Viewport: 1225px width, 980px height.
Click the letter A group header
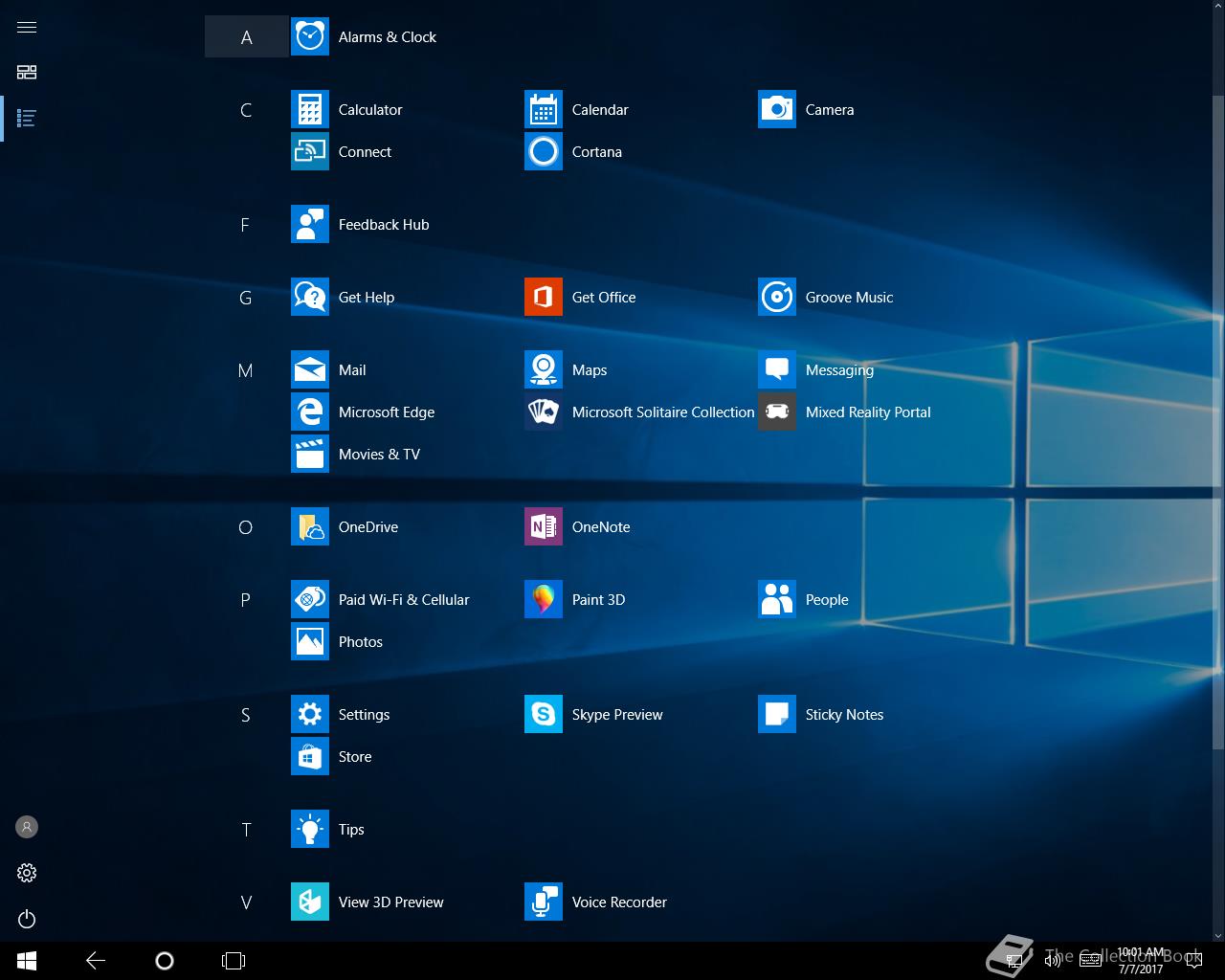point(246,37)
